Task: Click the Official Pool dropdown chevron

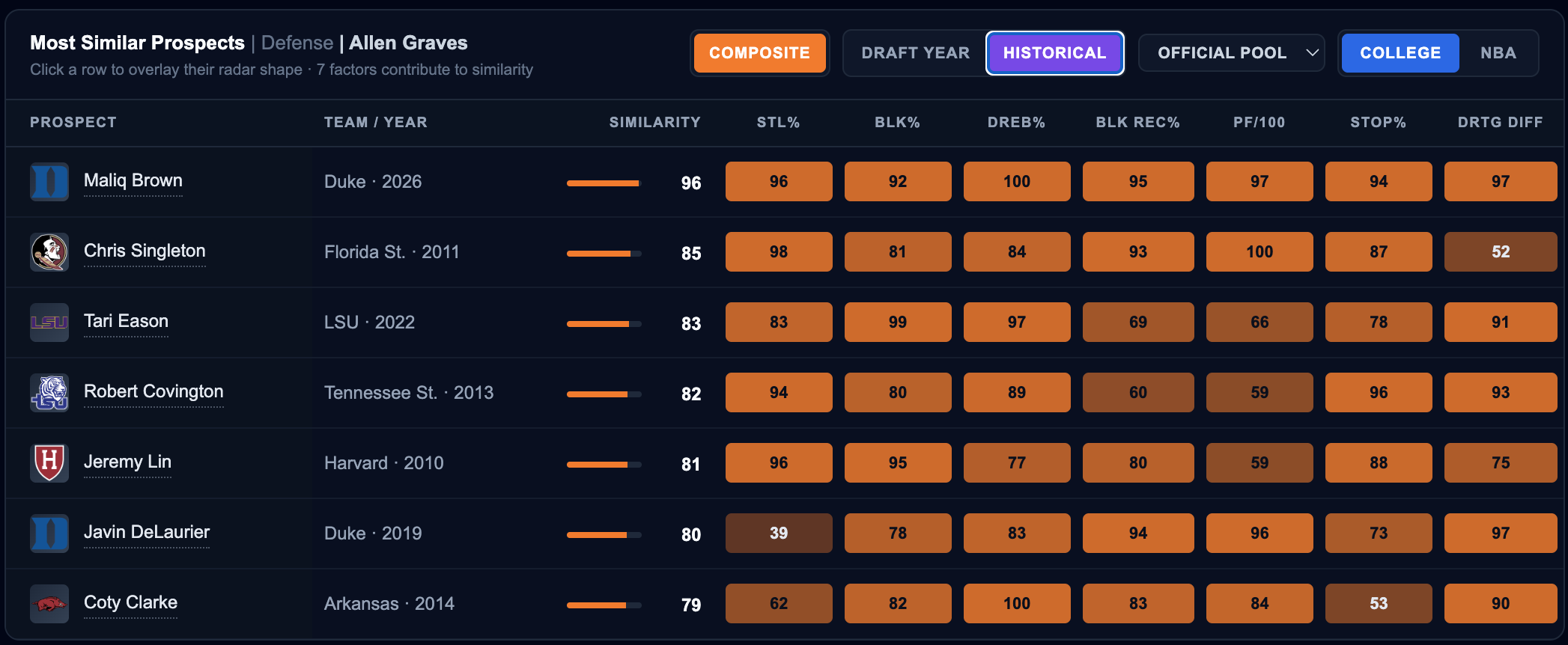Action: coord(1312,53)
